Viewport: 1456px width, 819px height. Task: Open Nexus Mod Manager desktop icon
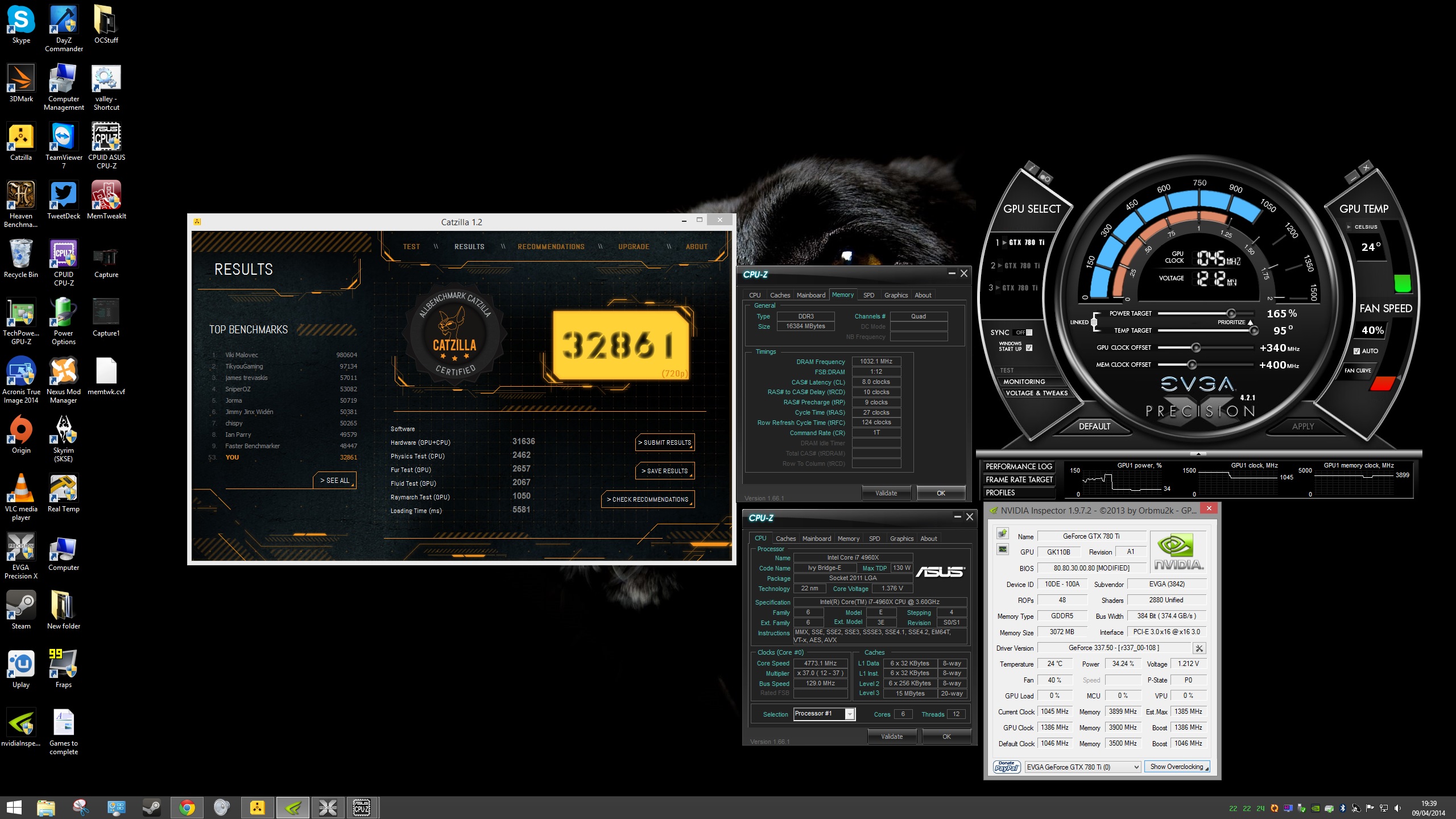64,380
